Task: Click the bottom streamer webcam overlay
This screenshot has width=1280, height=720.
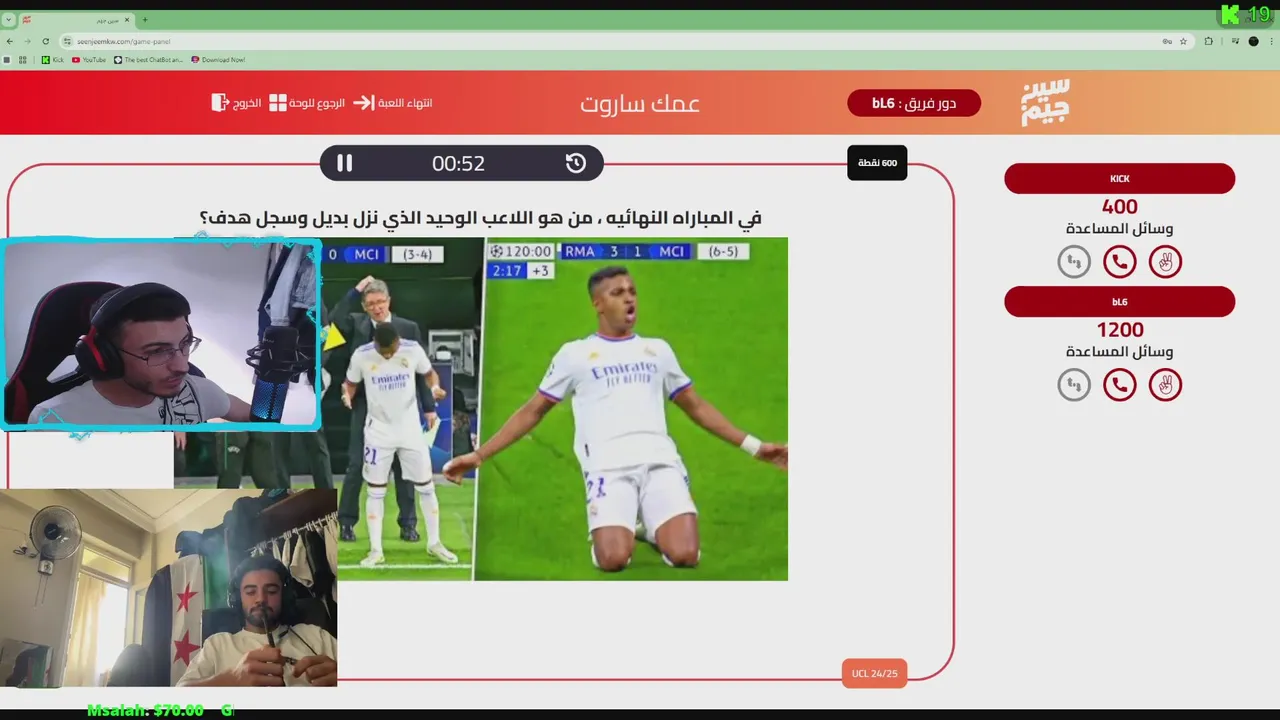Action: (168, 588)
